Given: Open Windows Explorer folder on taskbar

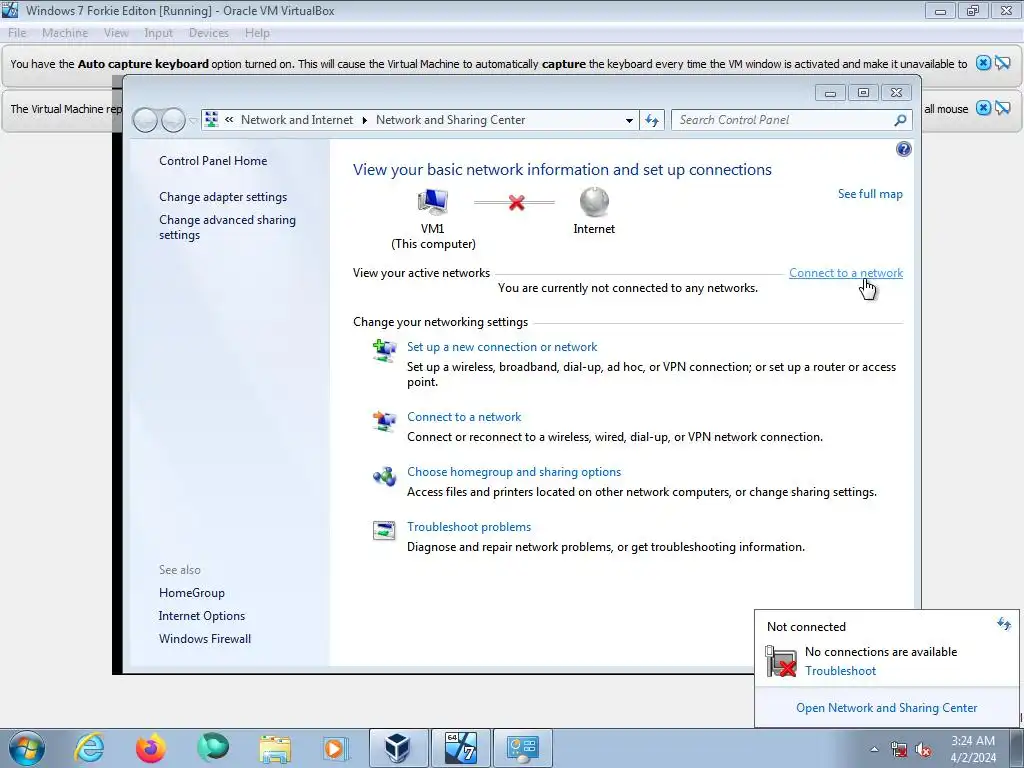Looking at the screenshot, I should 275,749.
